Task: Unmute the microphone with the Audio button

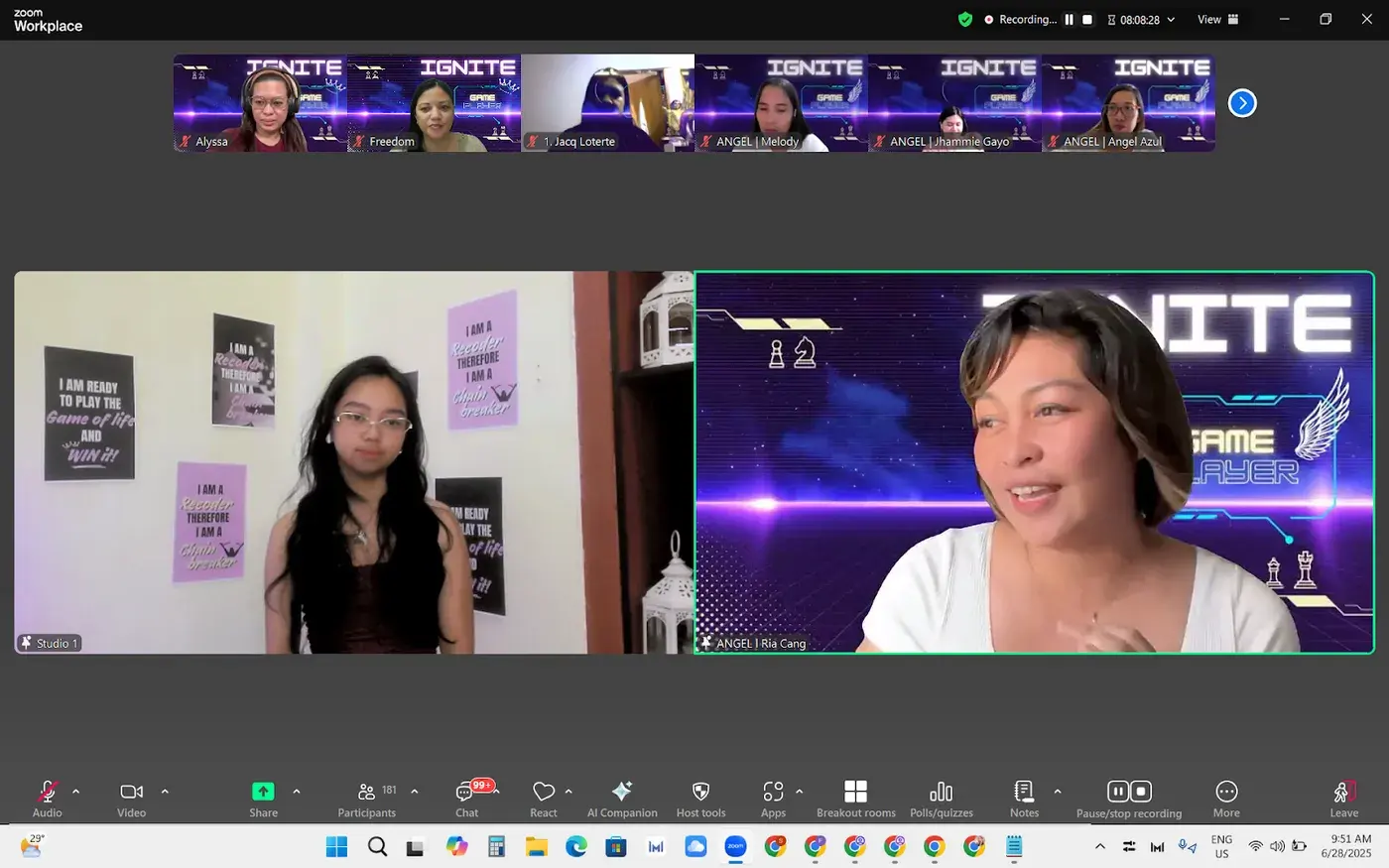Action: point(47,799)
